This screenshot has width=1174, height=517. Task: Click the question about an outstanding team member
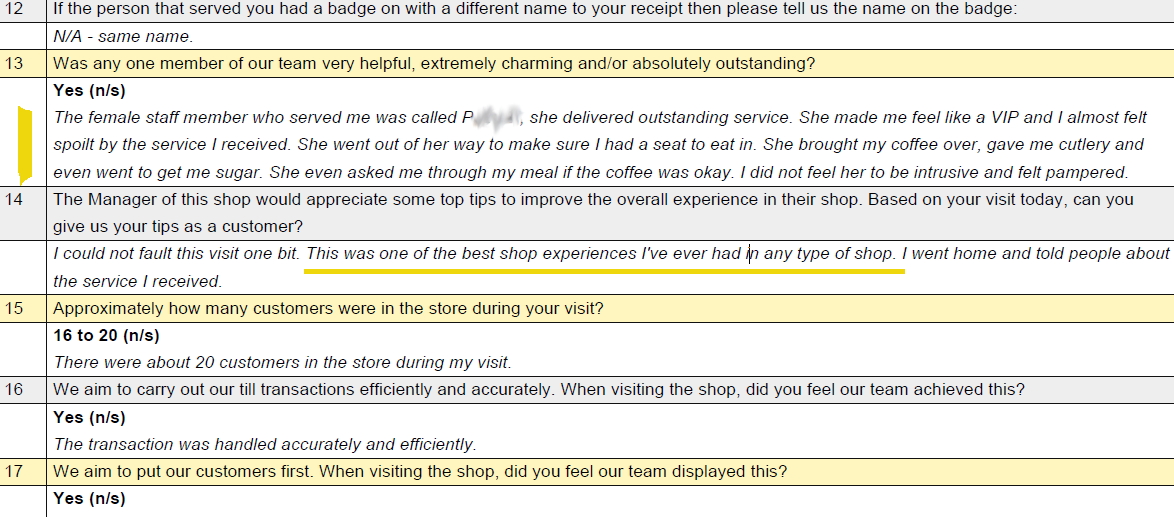(433, 63)
